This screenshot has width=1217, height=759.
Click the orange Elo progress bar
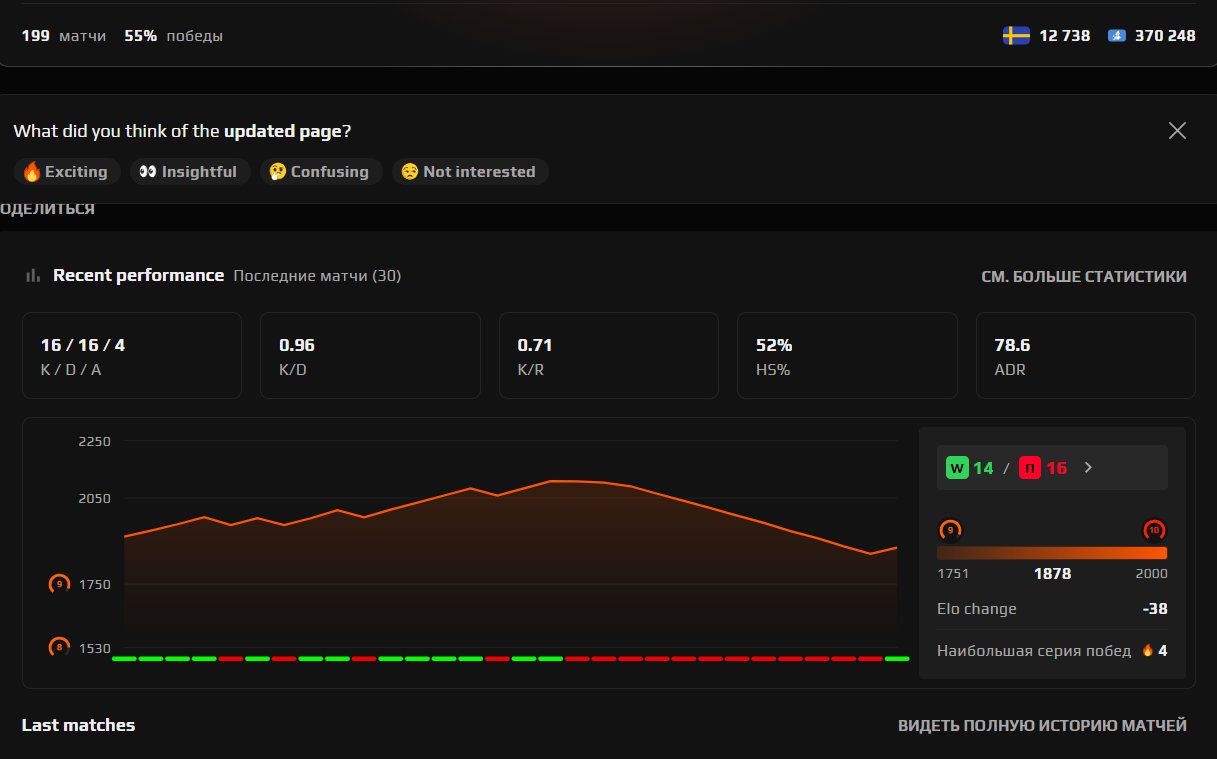click(1051, 552)
